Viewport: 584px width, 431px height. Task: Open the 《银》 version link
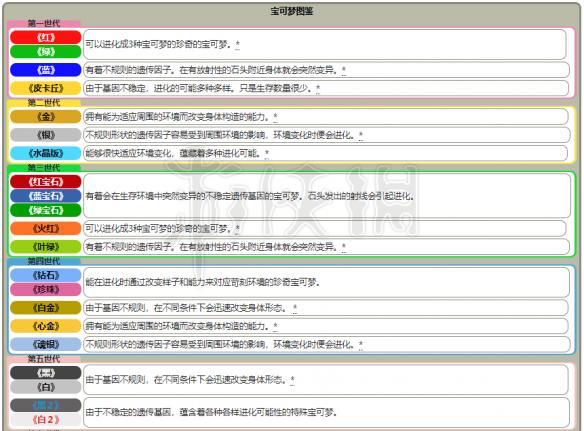click(46, 135)
